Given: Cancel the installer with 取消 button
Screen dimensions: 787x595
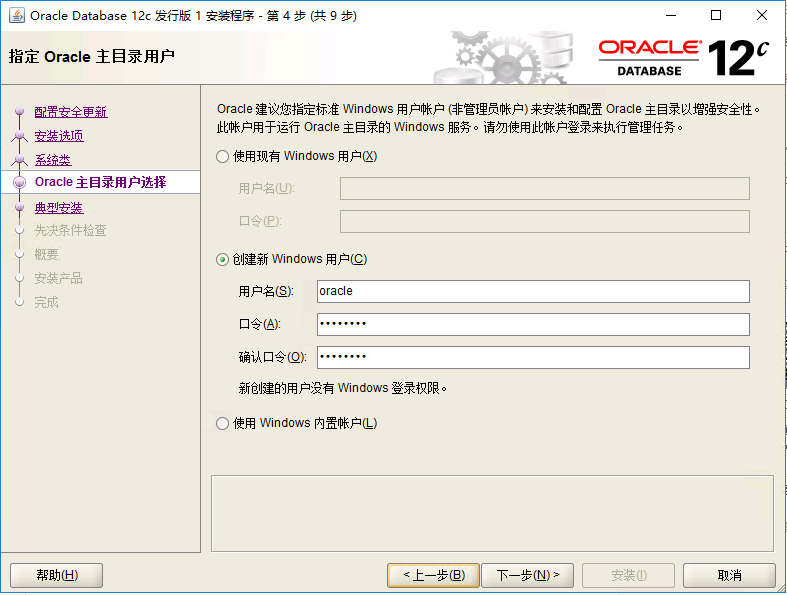Looking at the screenshot, I should point(729,575).
